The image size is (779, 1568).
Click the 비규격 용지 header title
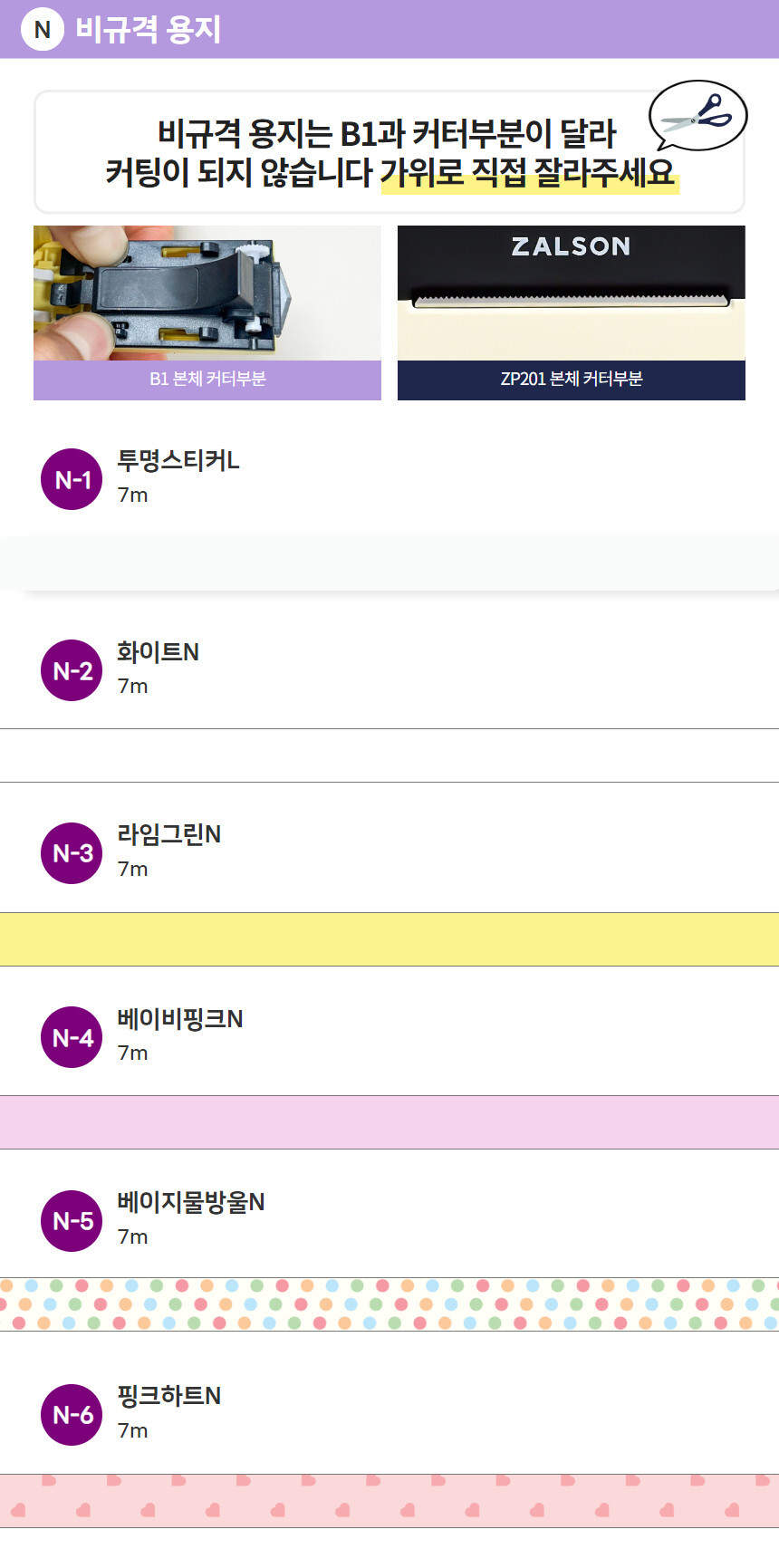point(149,30)
